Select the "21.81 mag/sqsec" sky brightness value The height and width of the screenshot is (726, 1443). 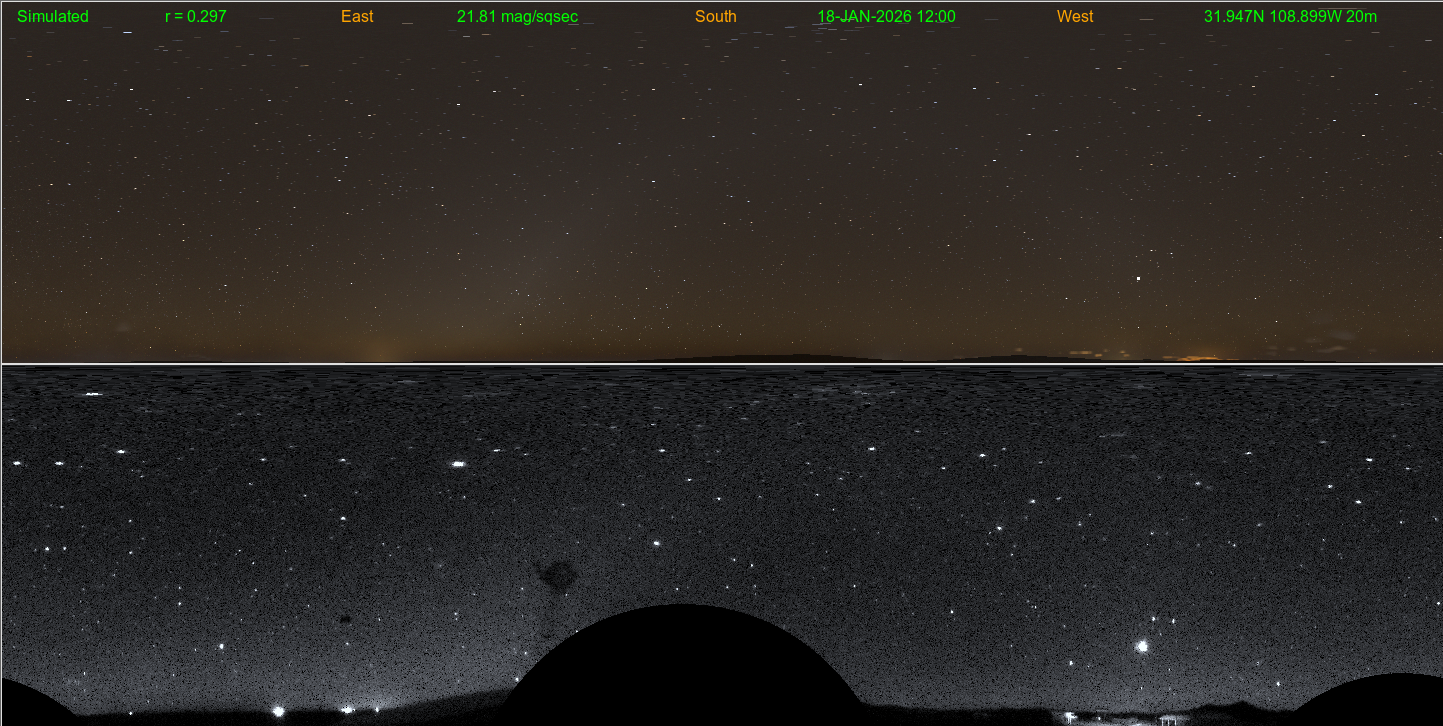point(517,17)
